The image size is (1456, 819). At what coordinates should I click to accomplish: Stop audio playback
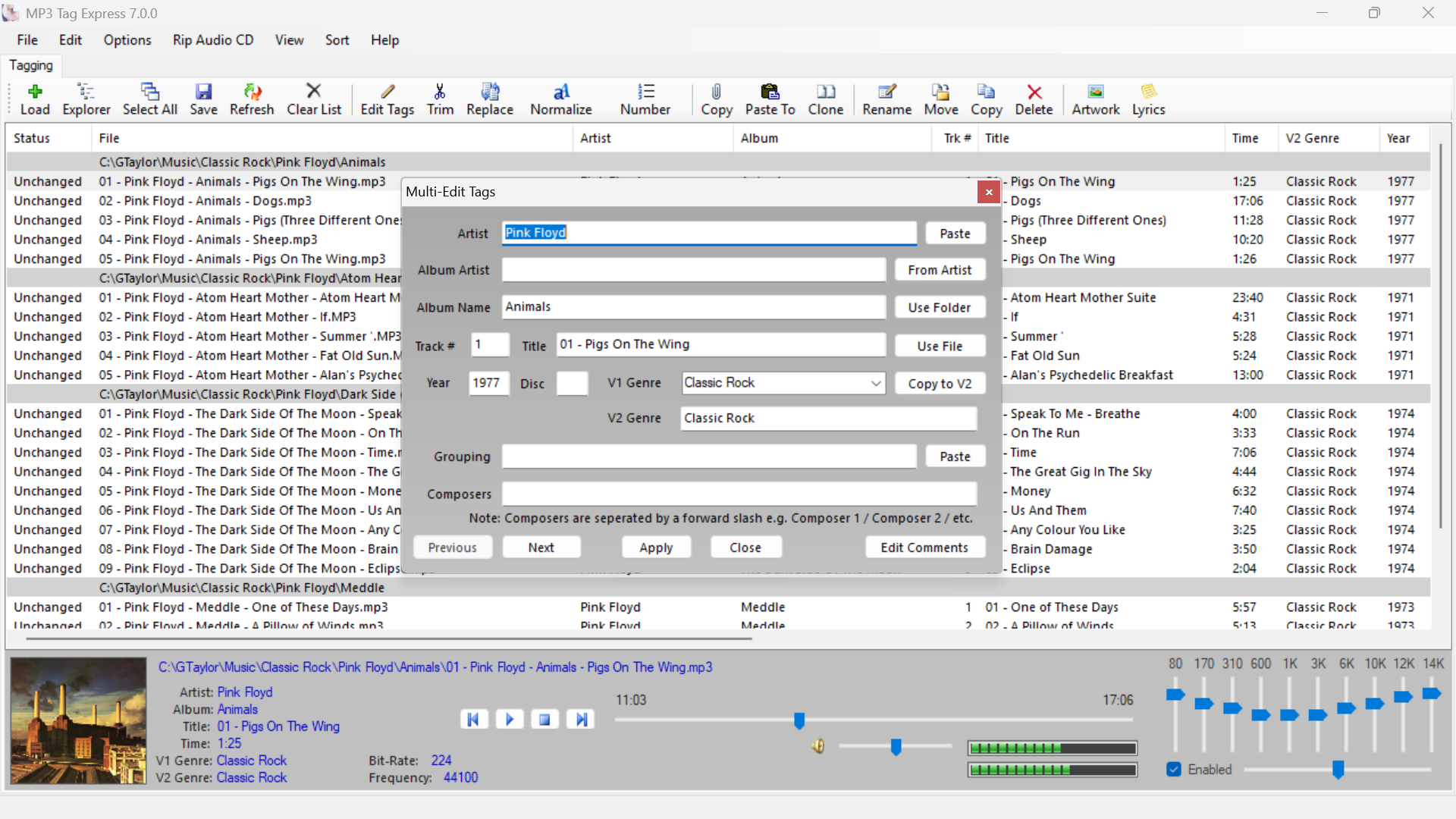click(544, 719)
